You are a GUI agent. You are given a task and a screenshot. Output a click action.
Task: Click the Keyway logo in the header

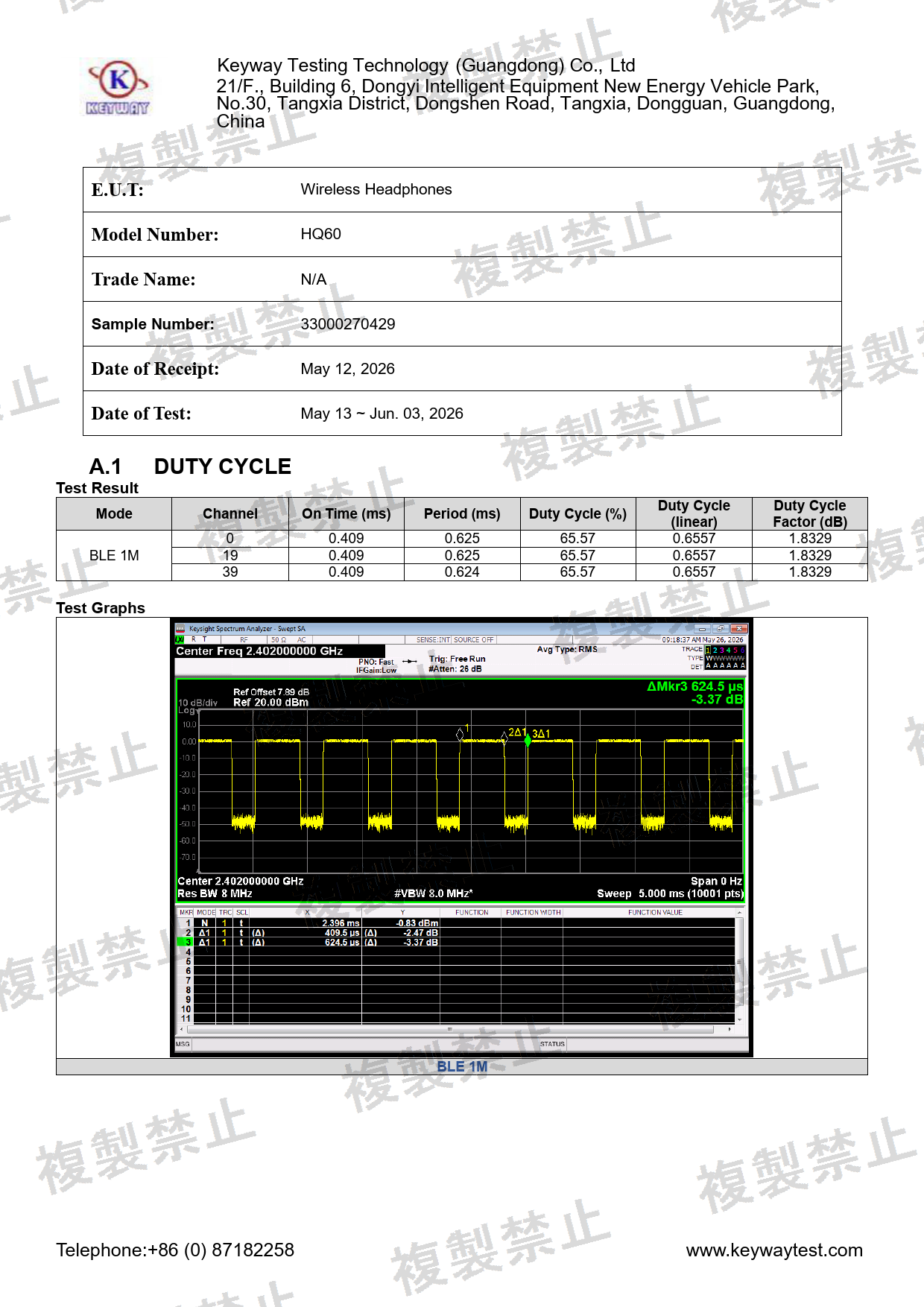118,87
